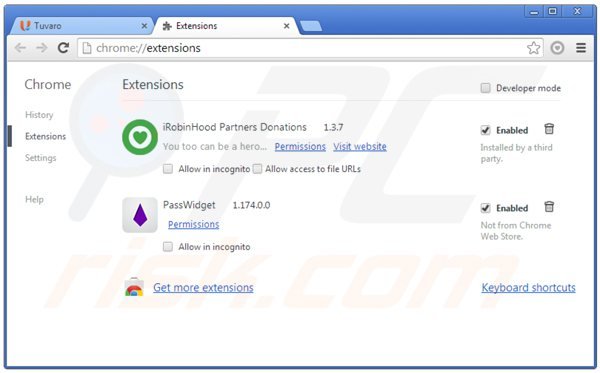Go back using the browser back arrow
The height and width of the screenshot is (373, 600).
click(20, 48)
